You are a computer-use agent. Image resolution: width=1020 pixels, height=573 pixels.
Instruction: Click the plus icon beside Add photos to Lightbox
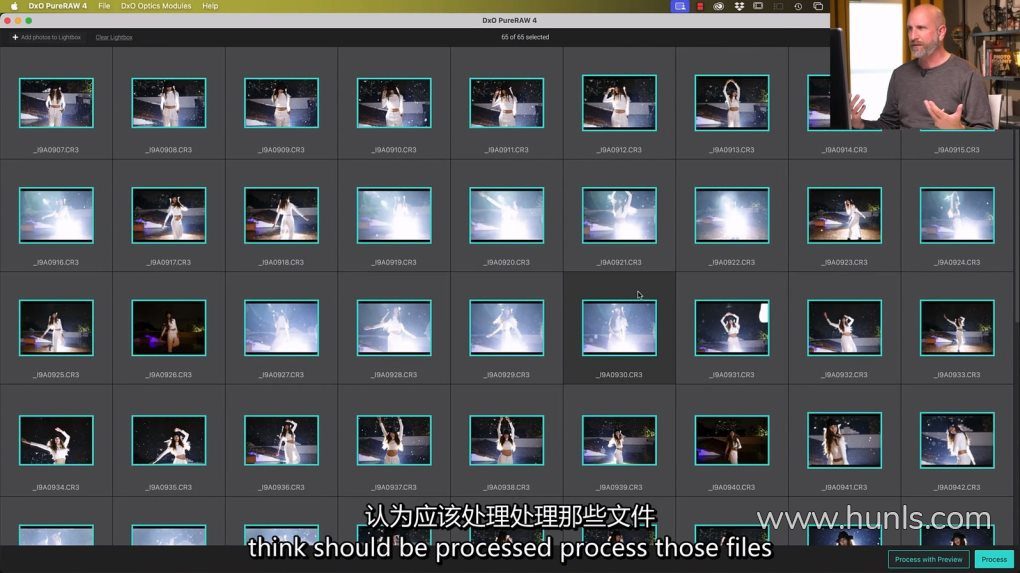pyautogui.click(x=15, y=37)
